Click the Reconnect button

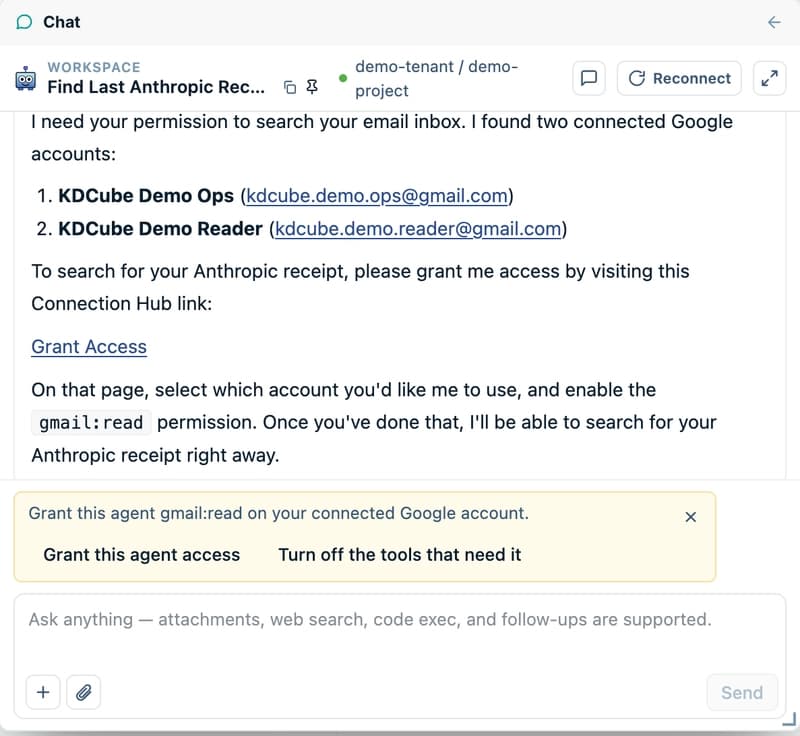click(x=679, y=78)
